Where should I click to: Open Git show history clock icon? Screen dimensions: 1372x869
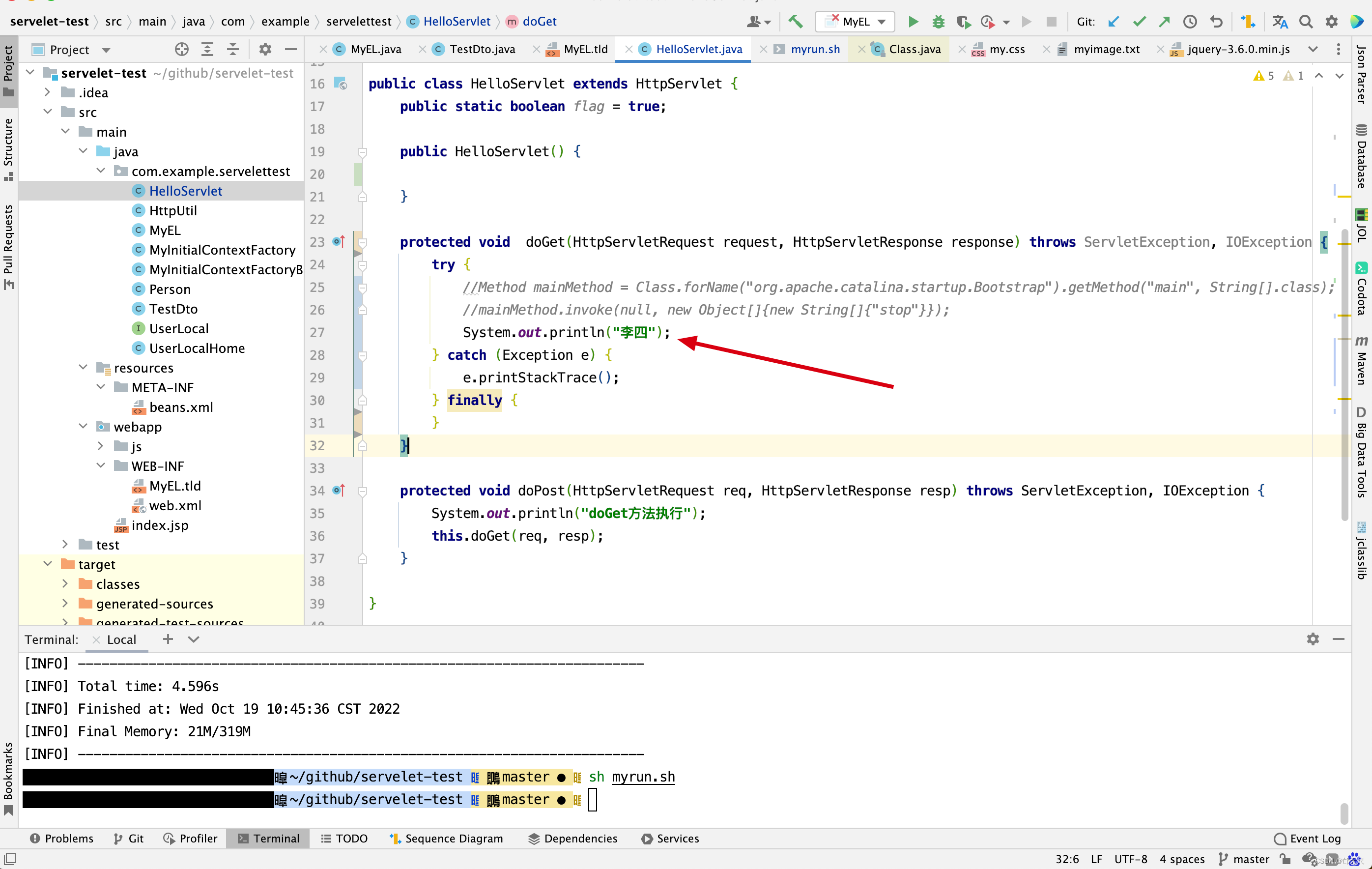pos(1190,22)
